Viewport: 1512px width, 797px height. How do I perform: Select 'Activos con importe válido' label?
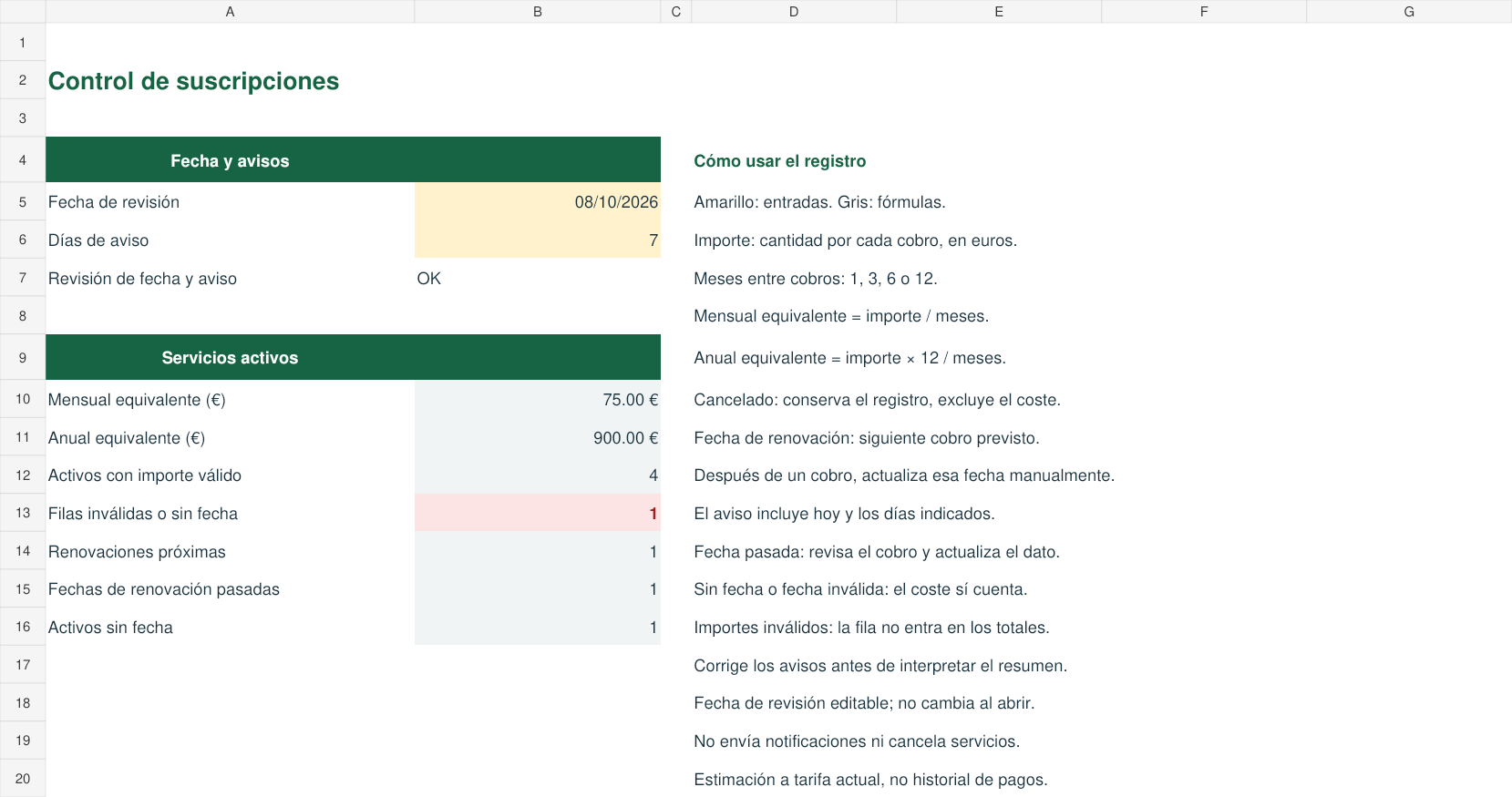145,475
